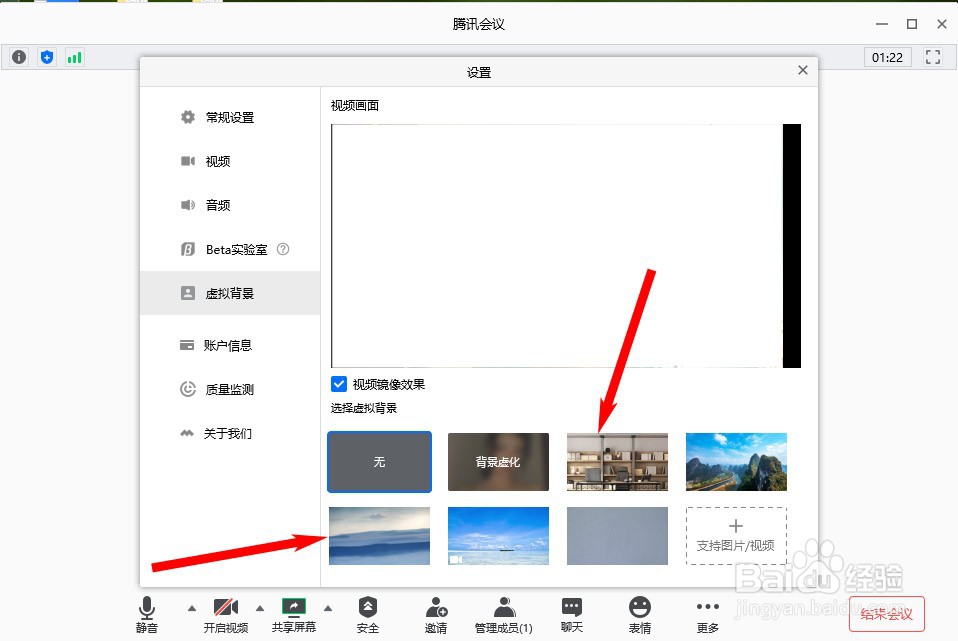Switch to 音频 settings
The width and height of the screenshot is (958, 641).
230,205
